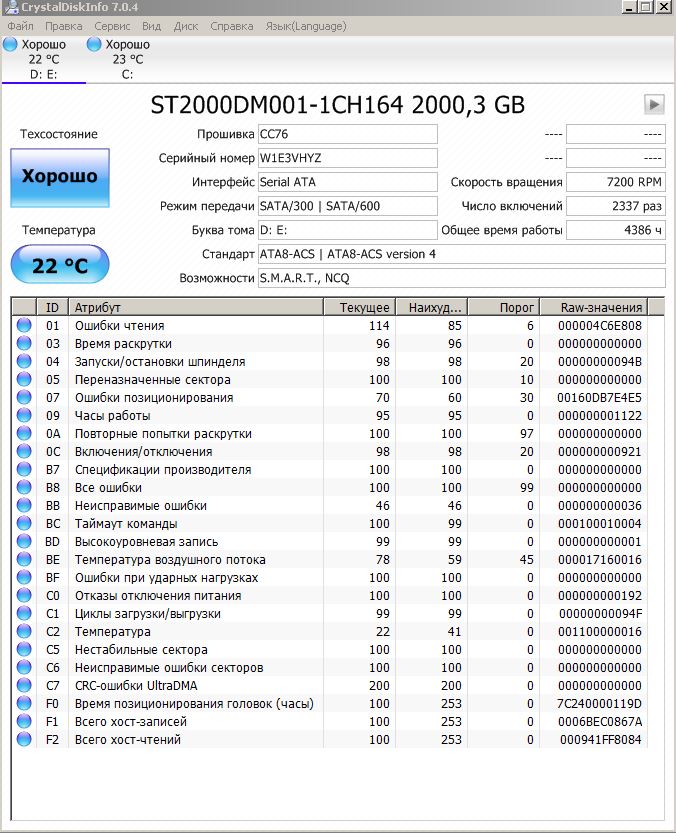This screenshot has width=676, height=833.
Task: Click status icon for Время раскрутки row
Action: tap(24, 343)
